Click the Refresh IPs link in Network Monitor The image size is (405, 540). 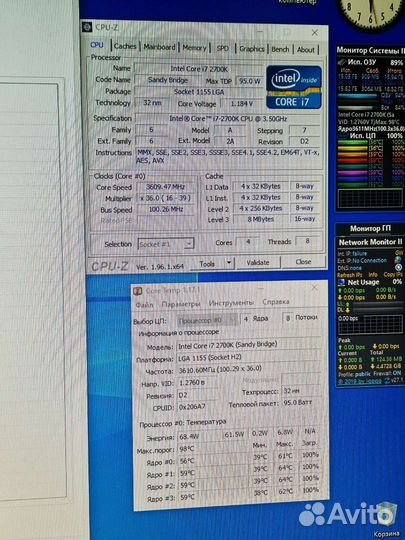pyautogui.click(x=351, y=275)
